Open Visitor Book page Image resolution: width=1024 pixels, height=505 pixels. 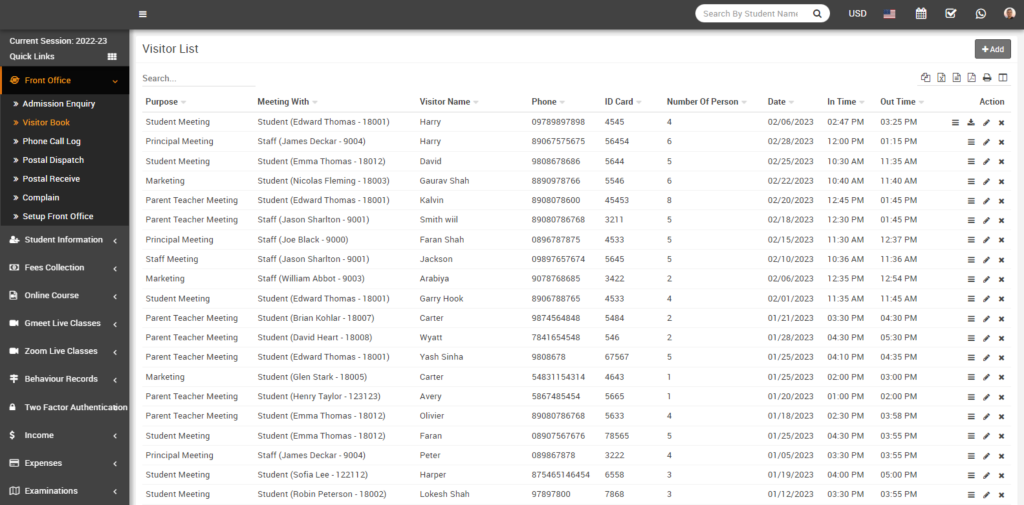46,122
